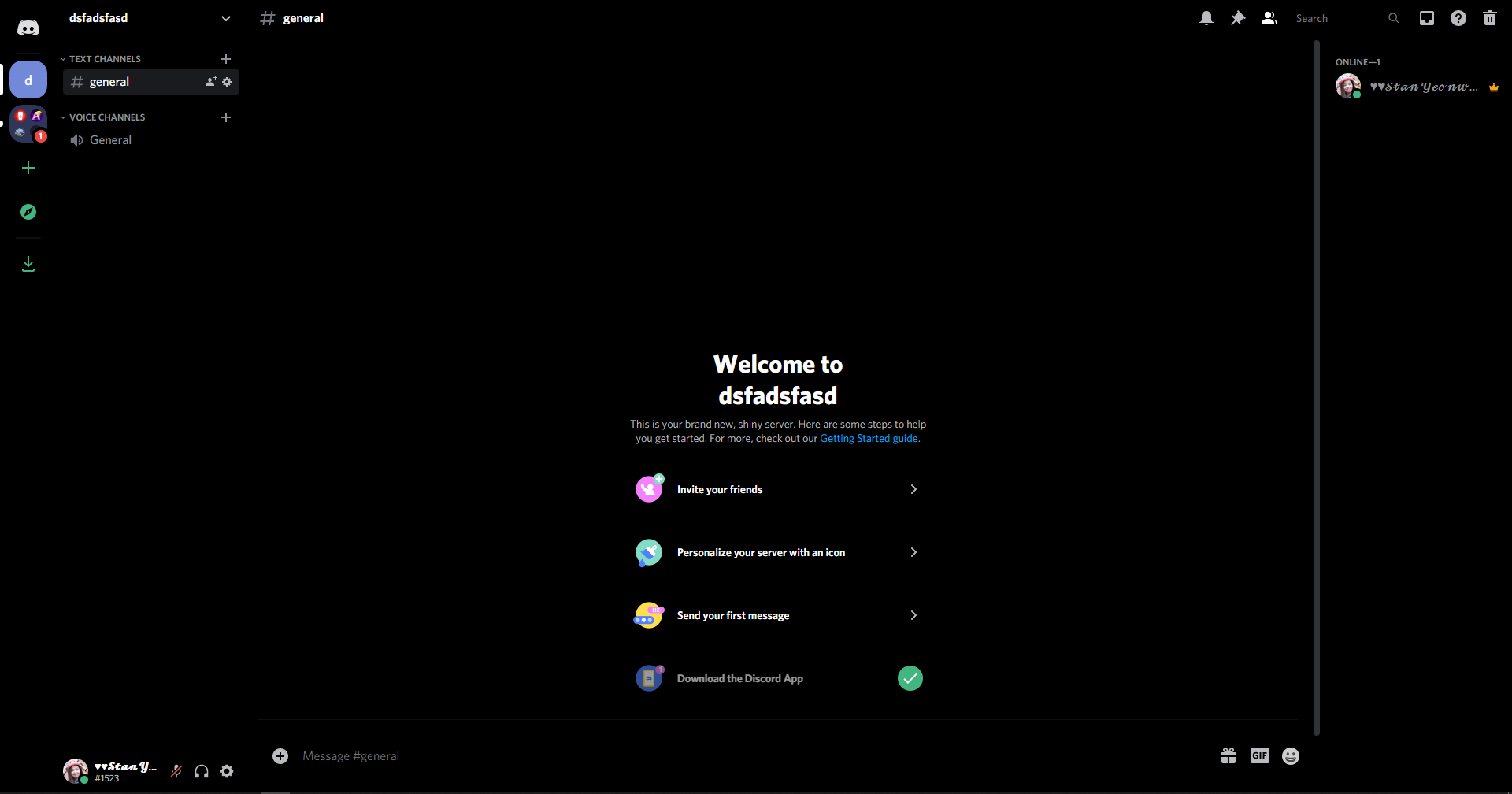Click the download apps icon in server sidebar

[28, 263]
